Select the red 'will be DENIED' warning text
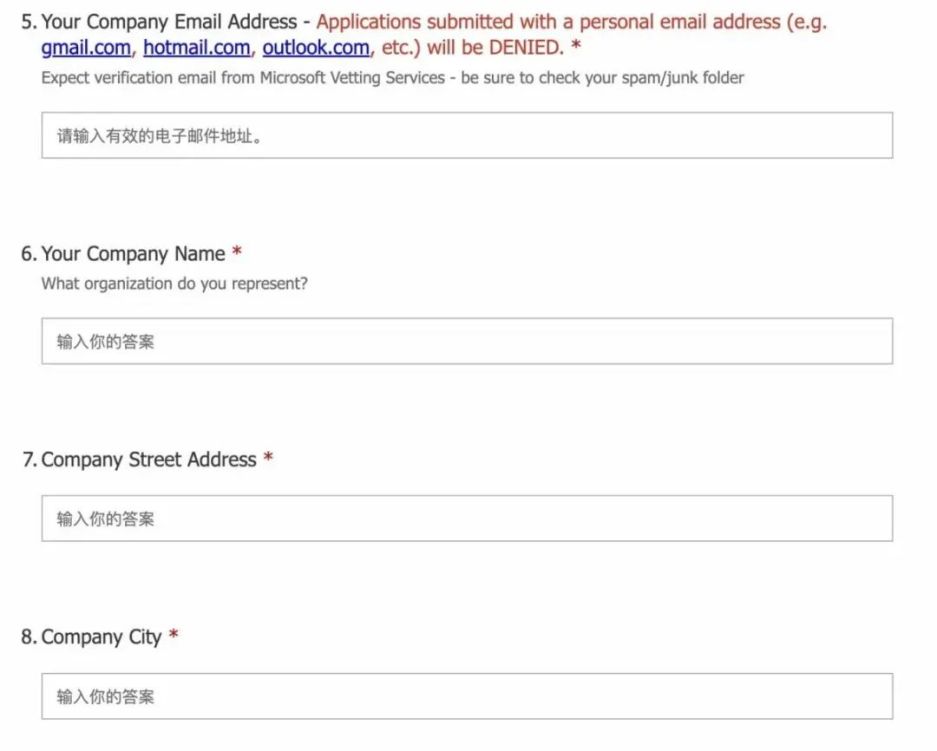 tap(495, 48)
